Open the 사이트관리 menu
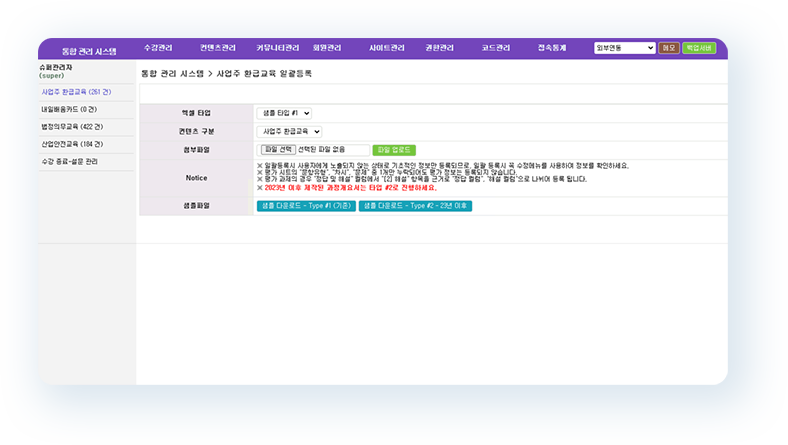 pyautogui.click(x=386, y=48)
